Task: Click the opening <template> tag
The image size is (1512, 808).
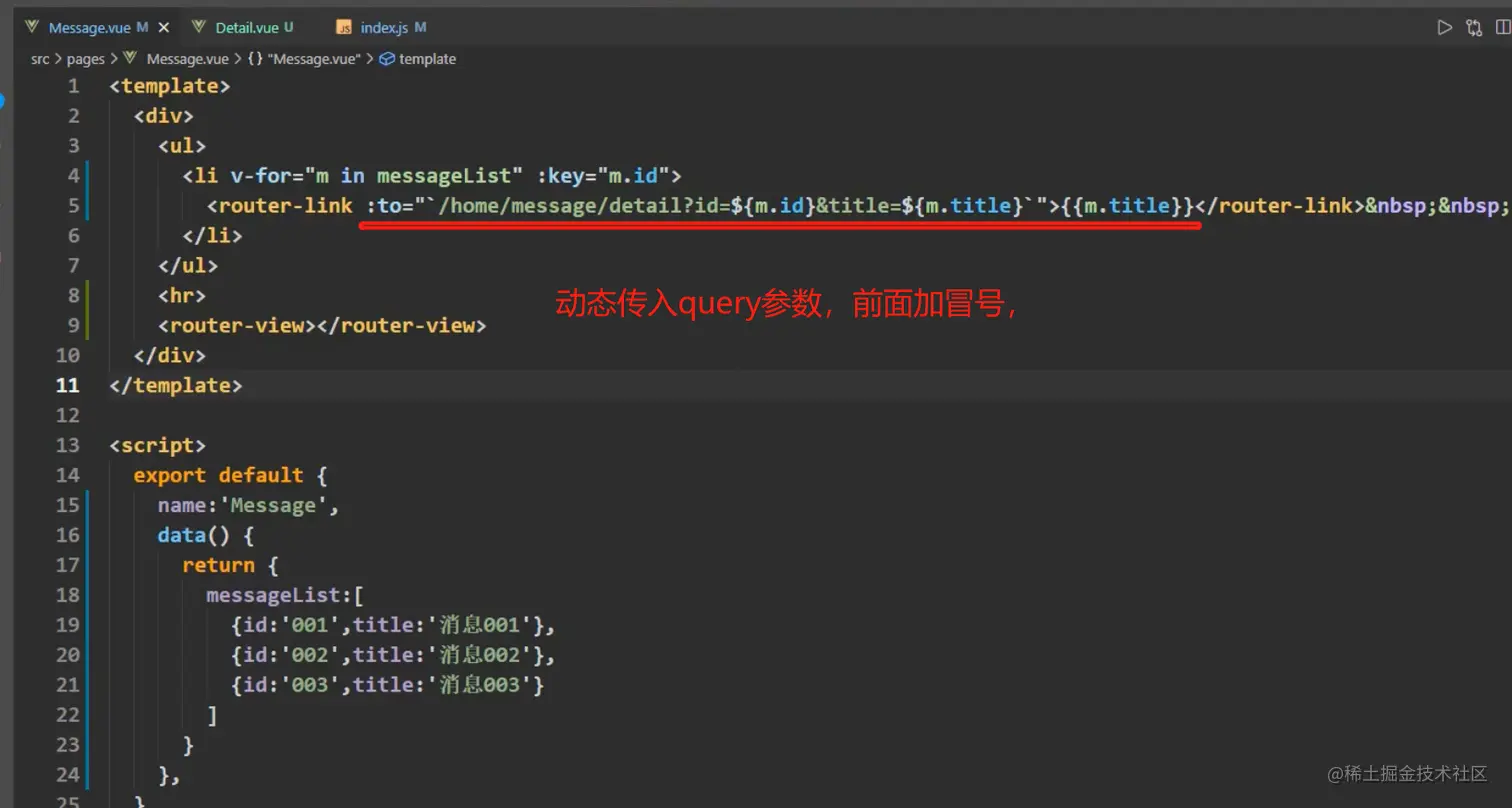Action: [170, 86]
